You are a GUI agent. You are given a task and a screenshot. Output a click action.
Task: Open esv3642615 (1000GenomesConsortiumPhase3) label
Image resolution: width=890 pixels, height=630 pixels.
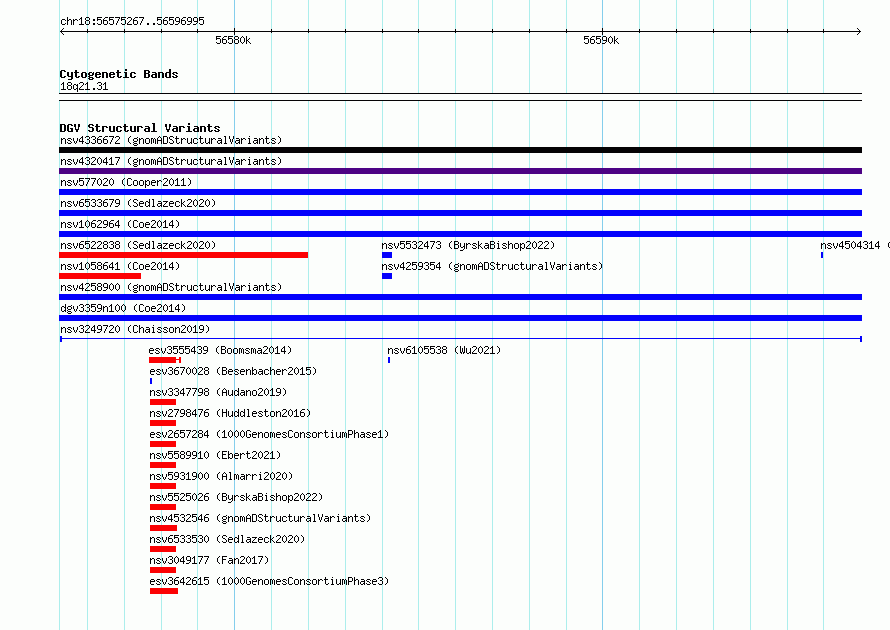pos(269,581)
